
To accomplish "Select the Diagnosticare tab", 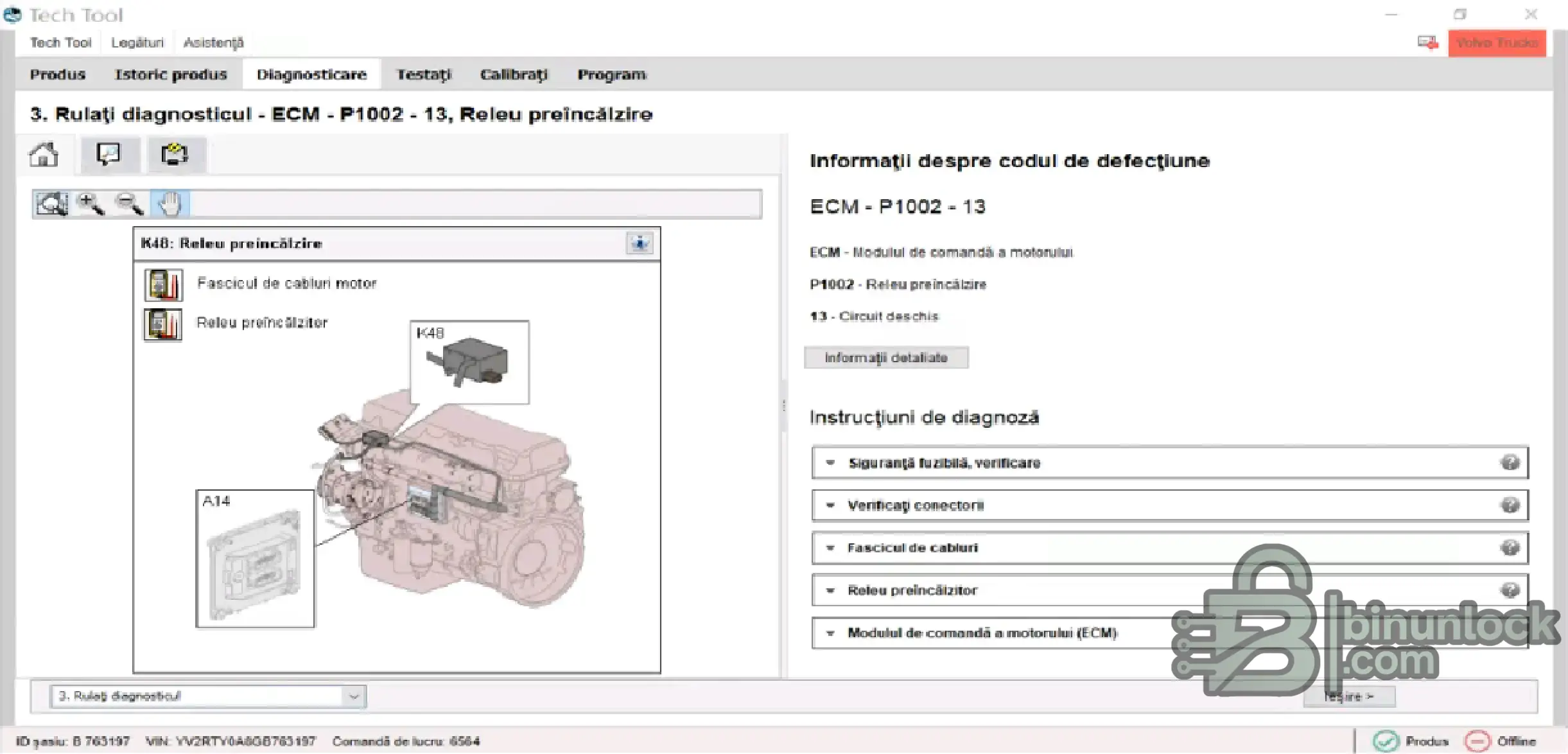I will (312, 75).
